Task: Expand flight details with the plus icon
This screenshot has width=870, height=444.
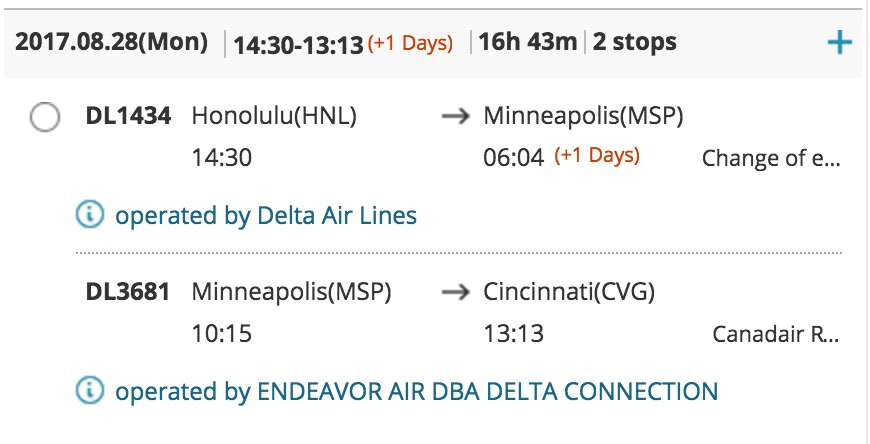Action: [840, 43]
